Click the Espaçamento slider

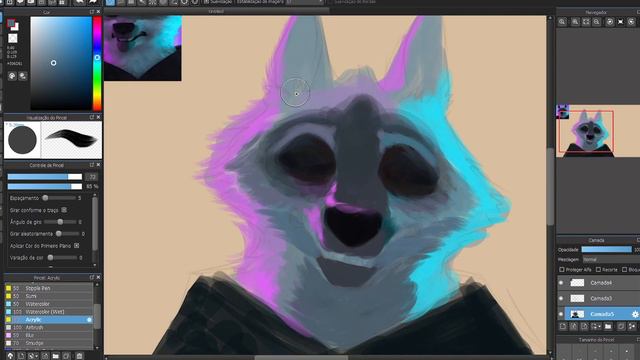(x=60, y=198)
